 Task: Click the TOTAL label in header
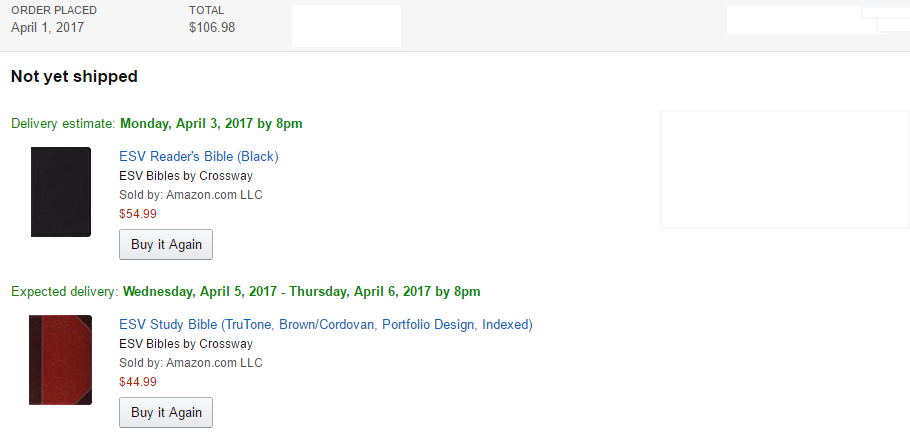(x=206, y=10)
